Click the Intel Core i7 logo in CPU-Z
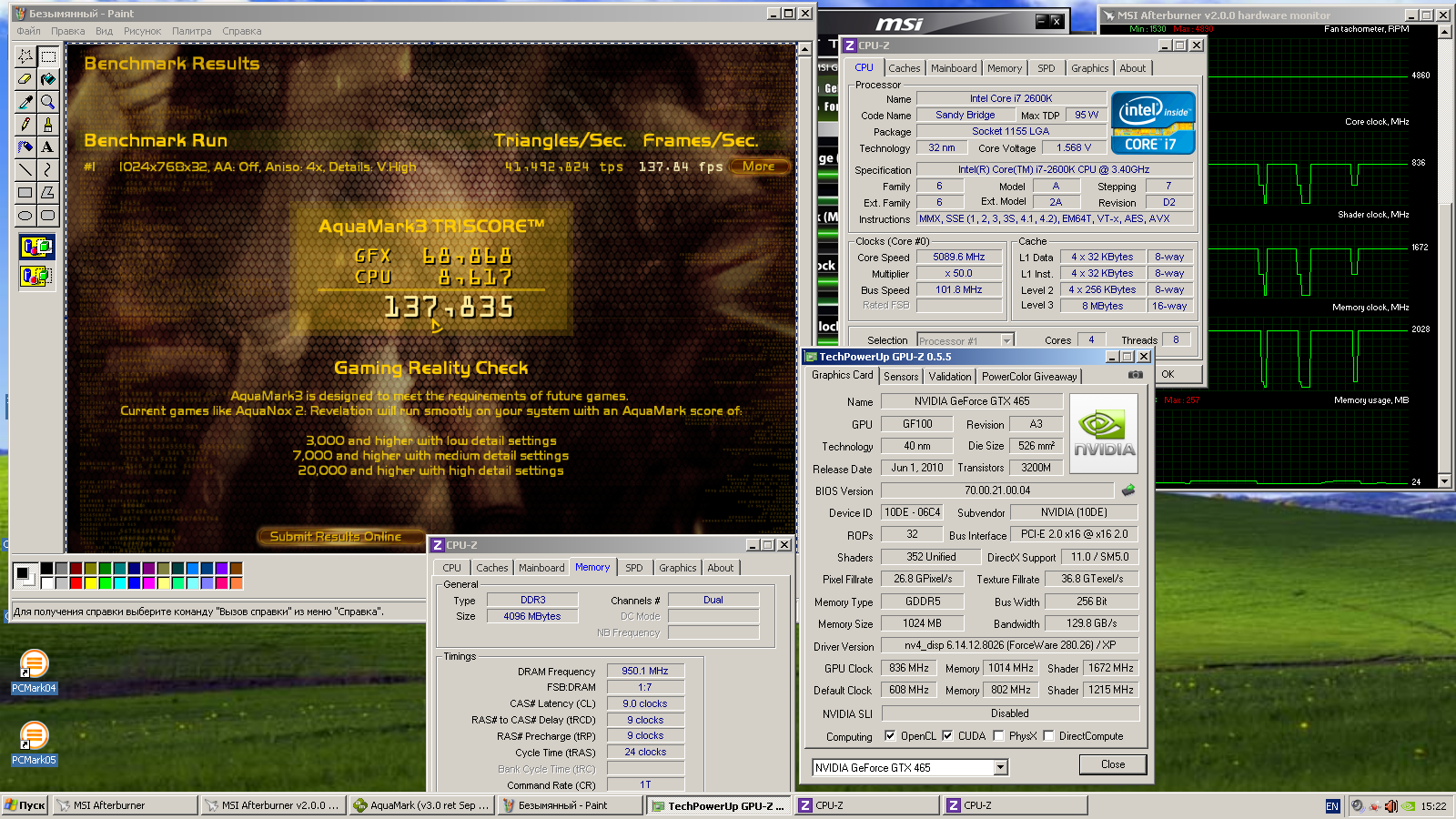 [1153, 122]
